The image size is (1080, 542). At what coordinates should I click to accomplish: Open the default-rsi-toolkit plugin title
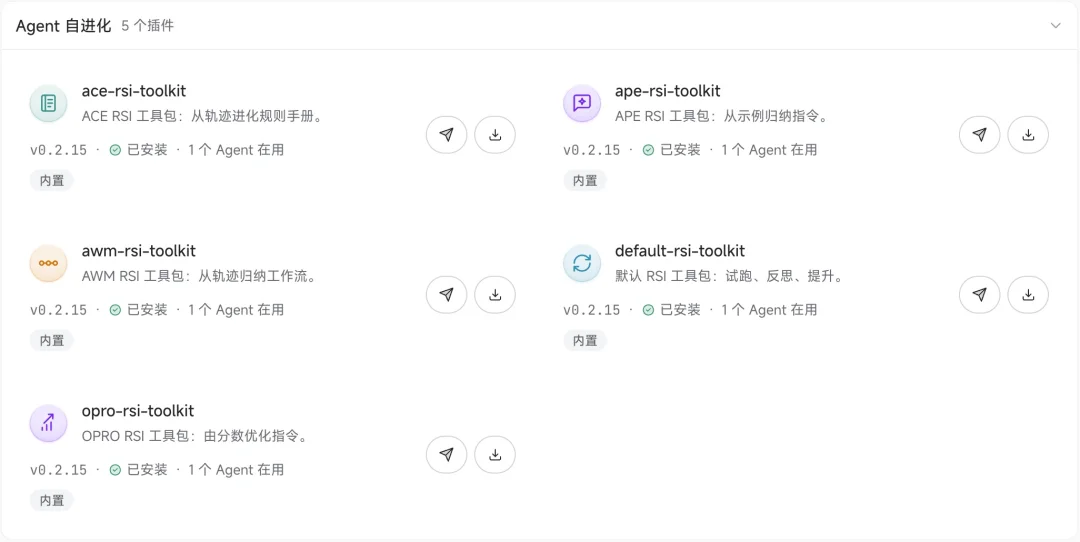(x=680, y=251)
